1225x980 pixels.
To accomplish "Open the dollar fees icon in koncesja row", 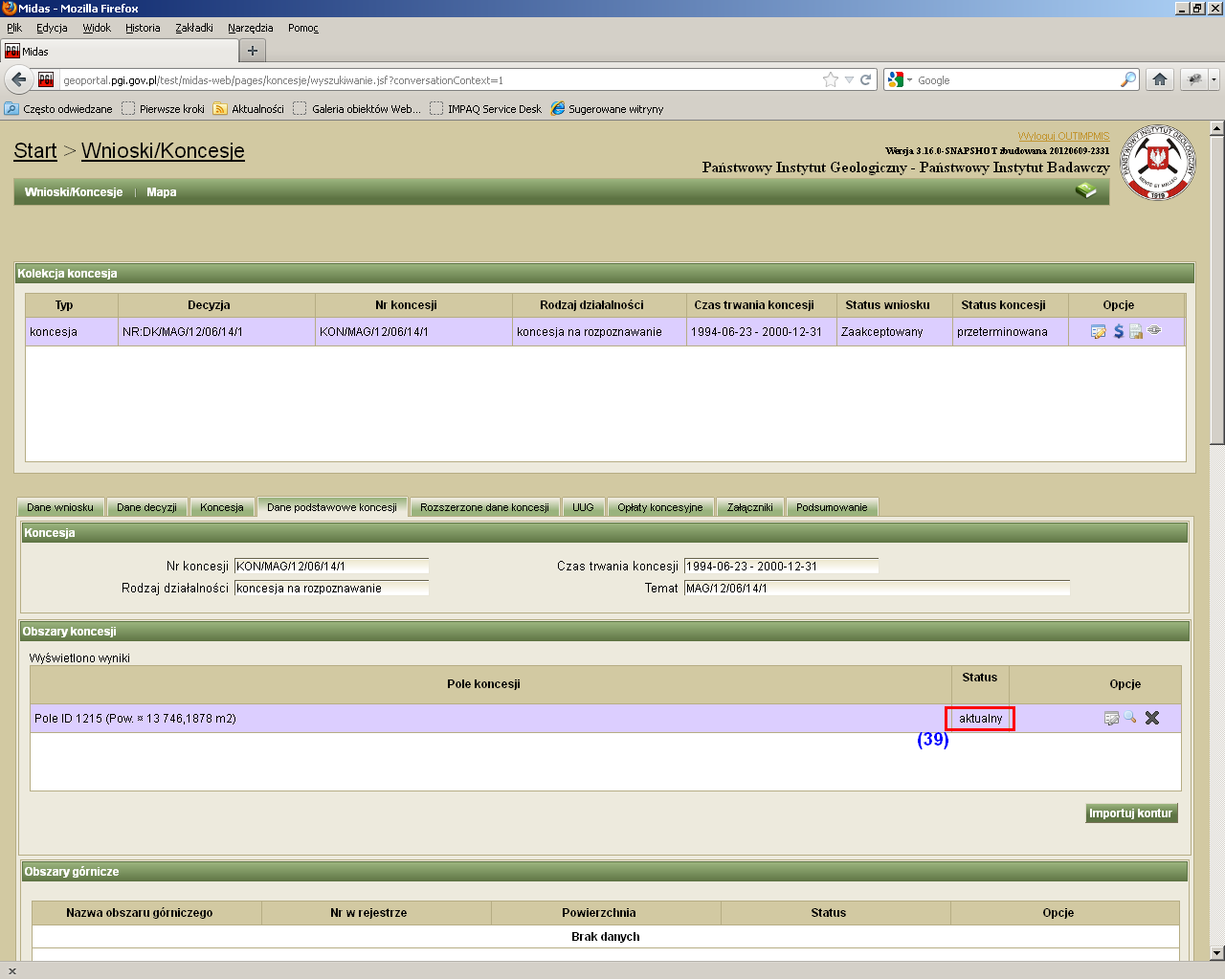I will coord(1118,331).
